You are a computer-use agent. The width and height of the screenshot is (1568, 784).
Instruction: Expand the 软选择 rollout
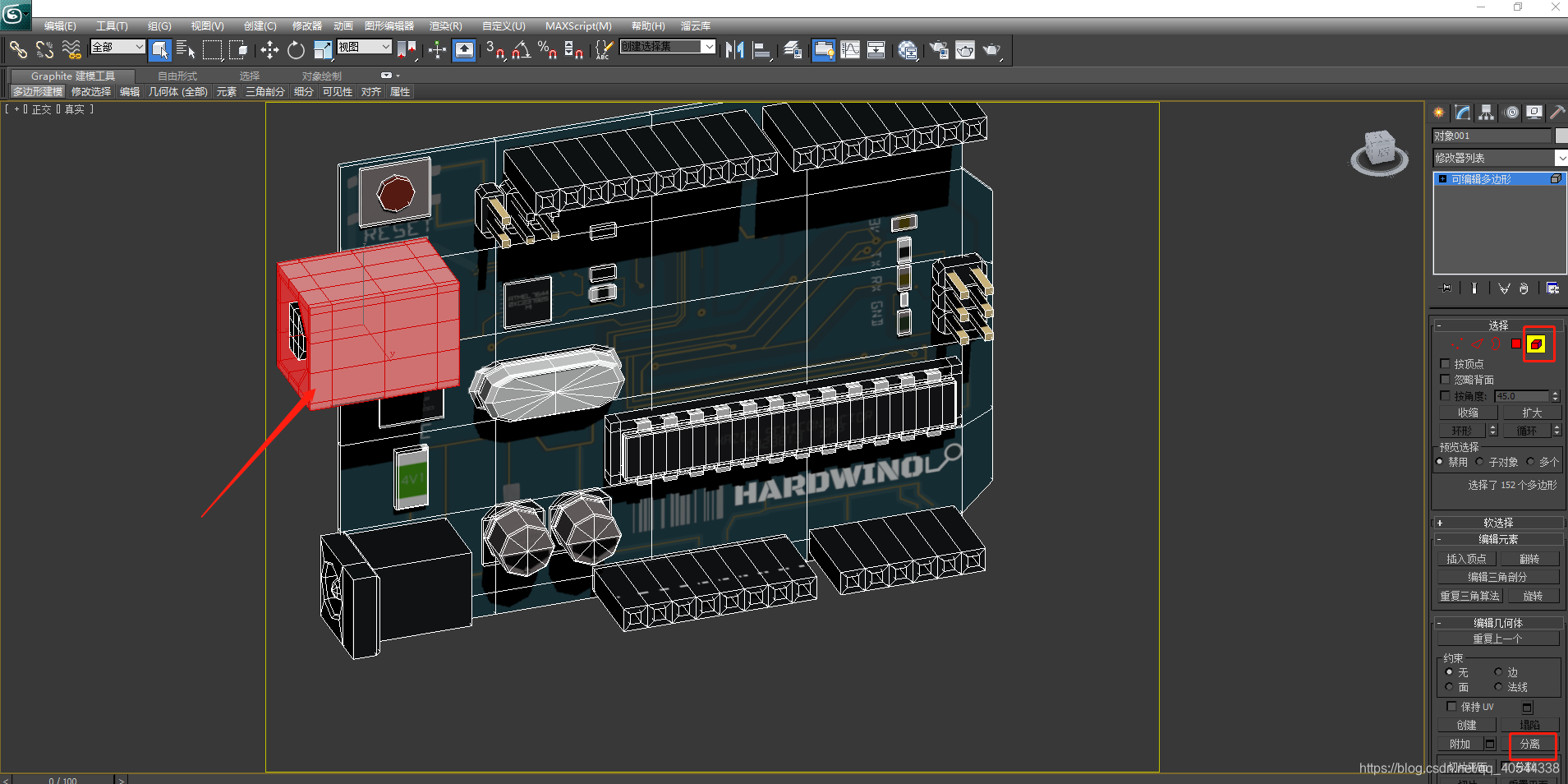click(x=1498, y=523)
